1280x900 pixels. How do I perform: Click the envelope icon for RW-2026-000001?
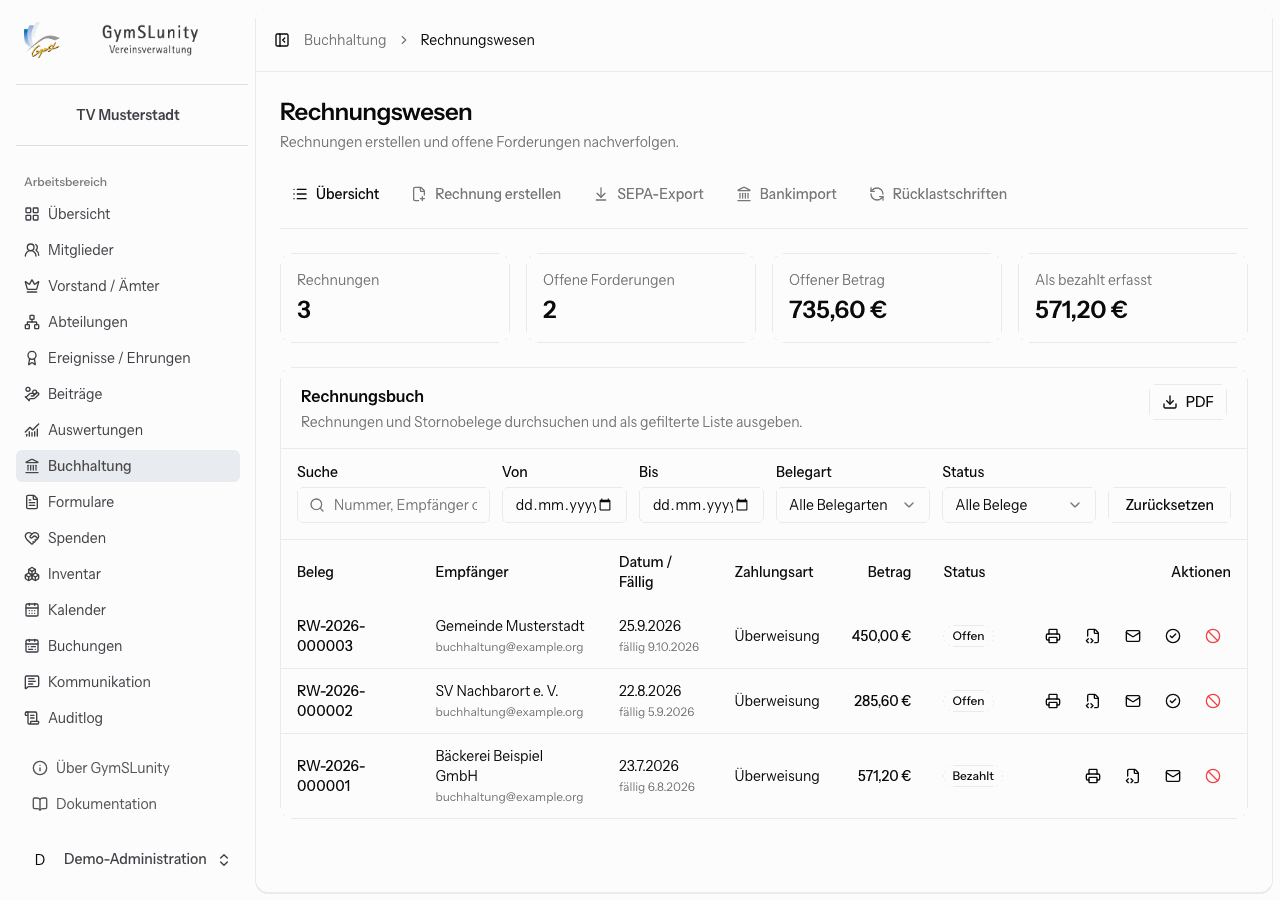click(x=1173, y=776)
